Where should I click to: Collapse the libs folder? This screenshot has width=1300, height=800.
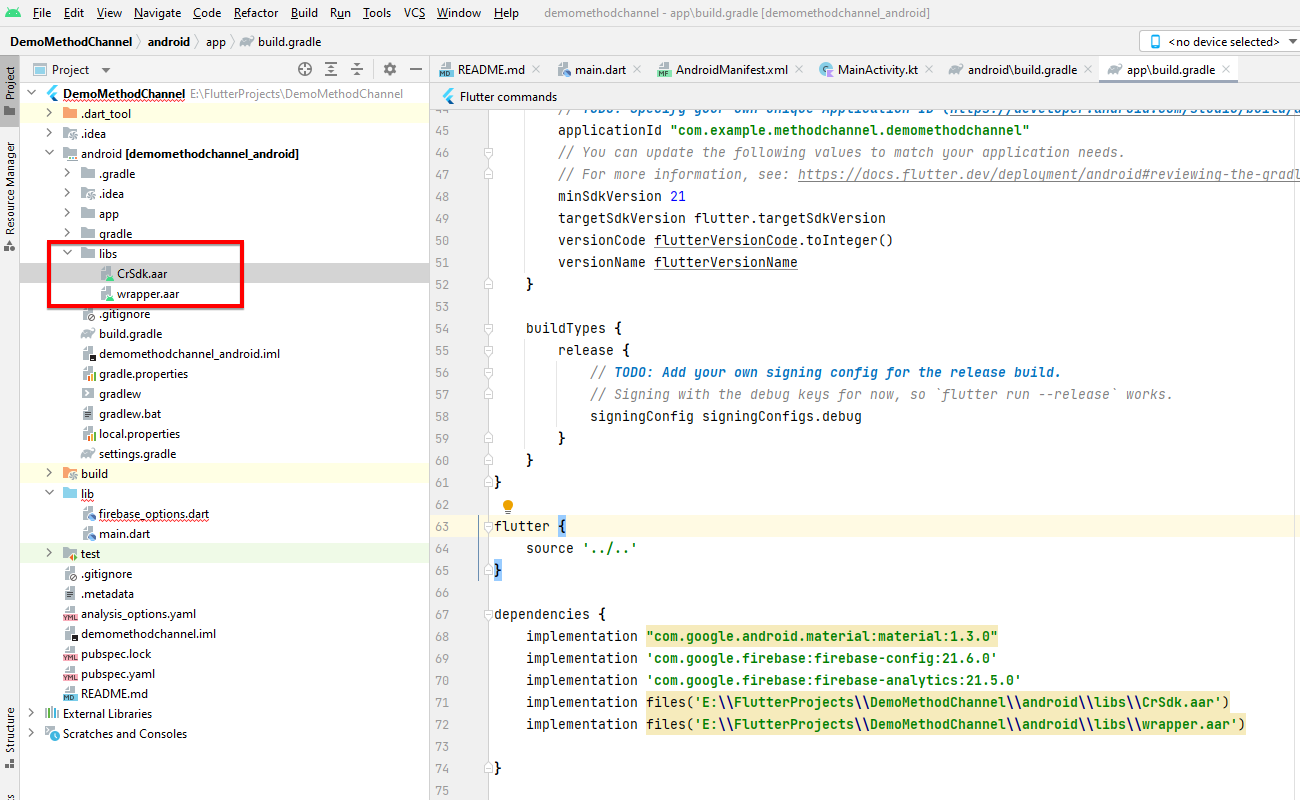[x=68, y=254]
